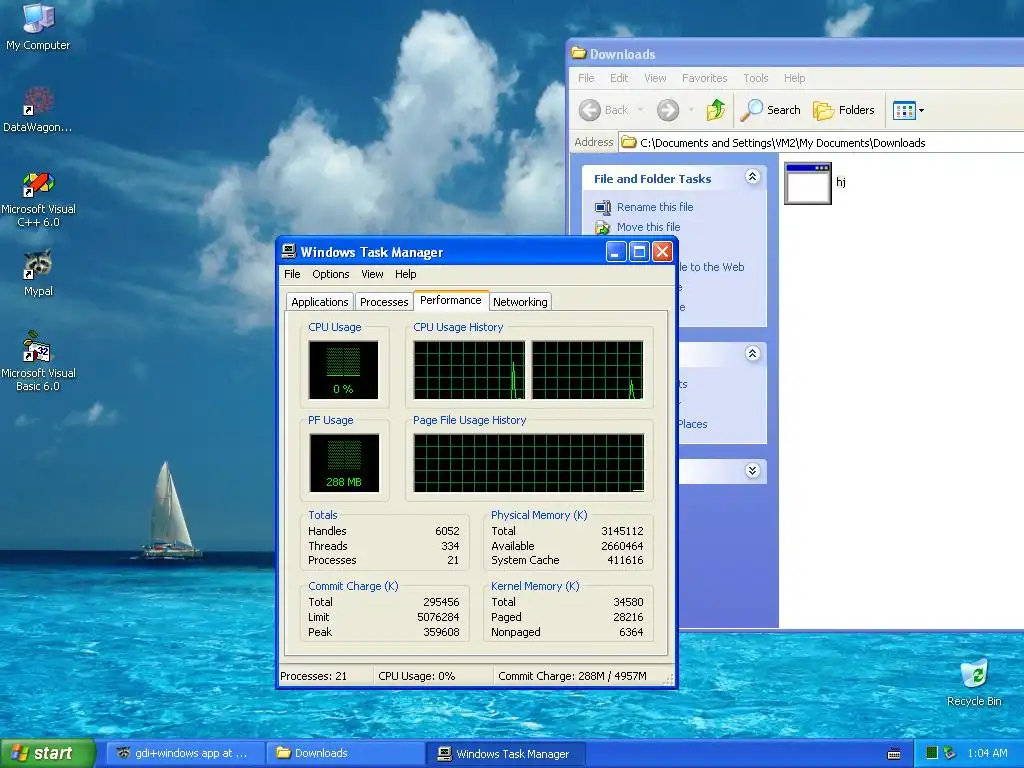Click Rename this file link
Screen dimensions: 1024x768
(655, 207)
